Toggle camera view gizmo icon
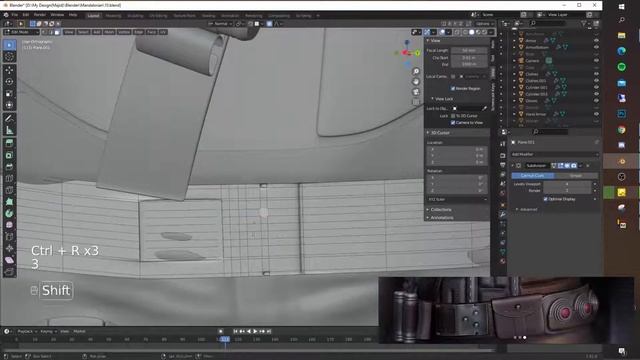640x360 pixels. pyautogui.click(x=416, y=92)
